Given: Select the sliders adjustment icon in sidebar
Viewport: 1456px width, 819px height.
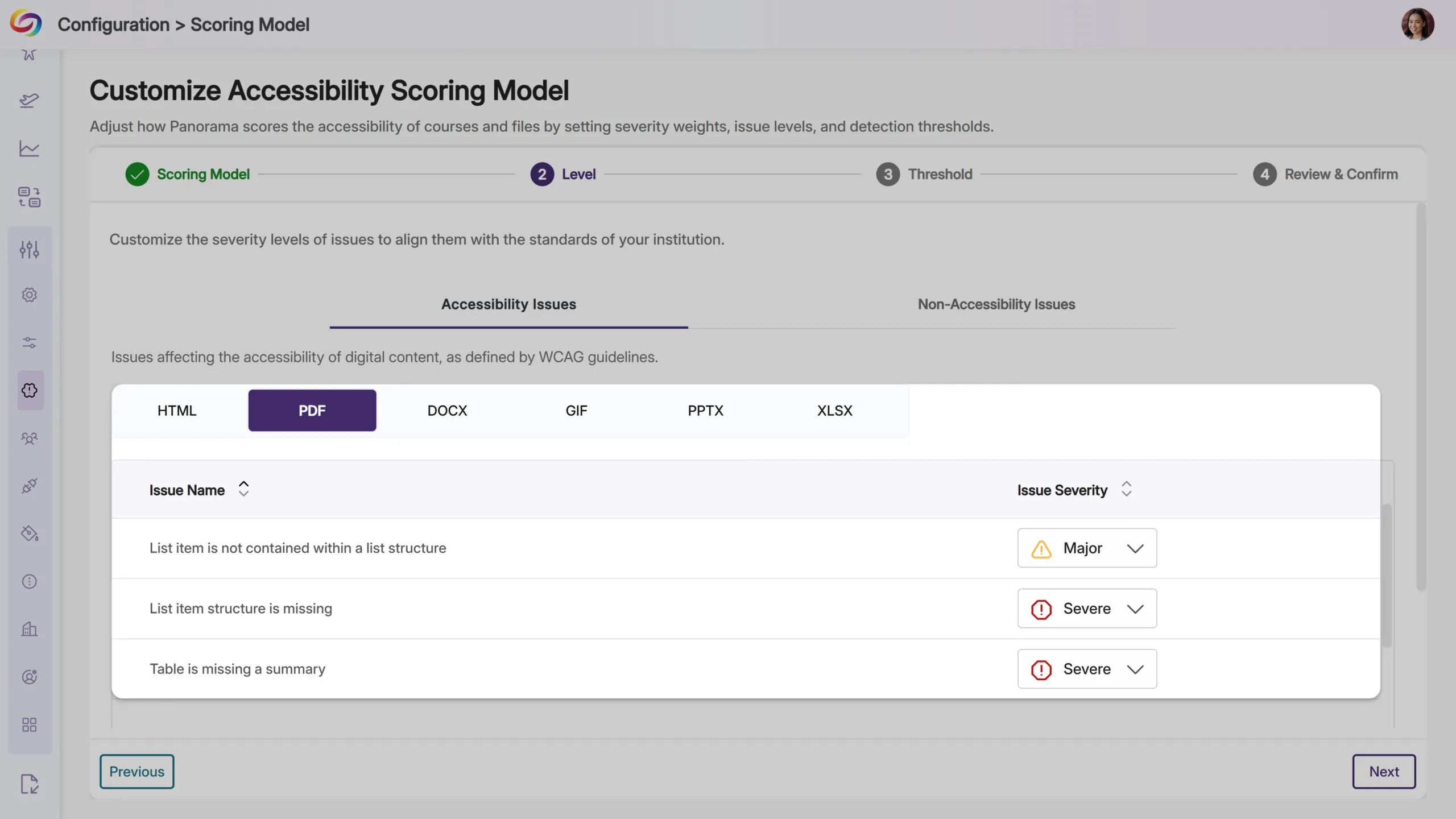Looking at the screenshot, I should click(30, 249).
